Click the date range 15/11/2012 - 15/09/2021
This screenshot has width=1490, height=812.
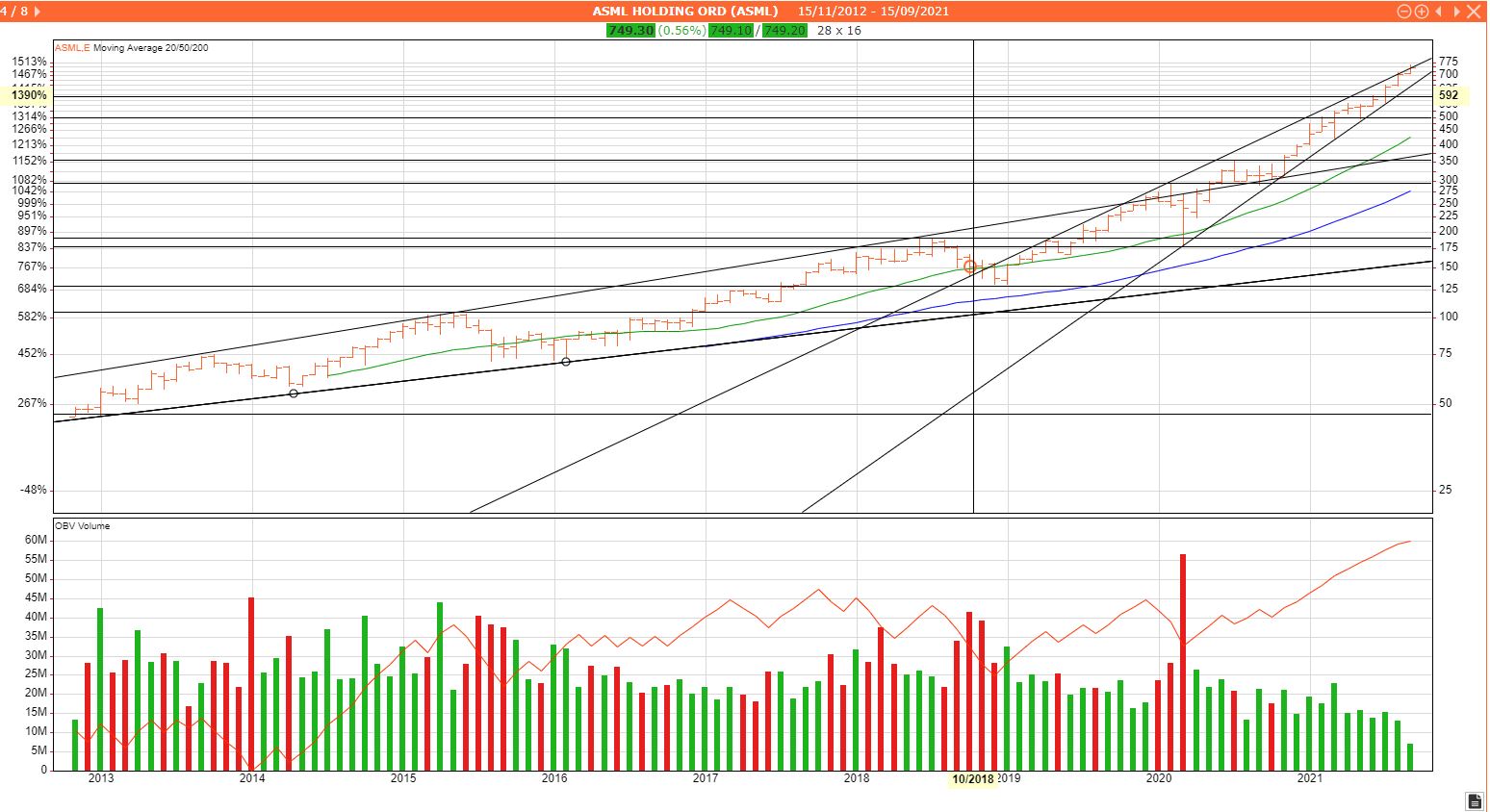click(873, 12)
